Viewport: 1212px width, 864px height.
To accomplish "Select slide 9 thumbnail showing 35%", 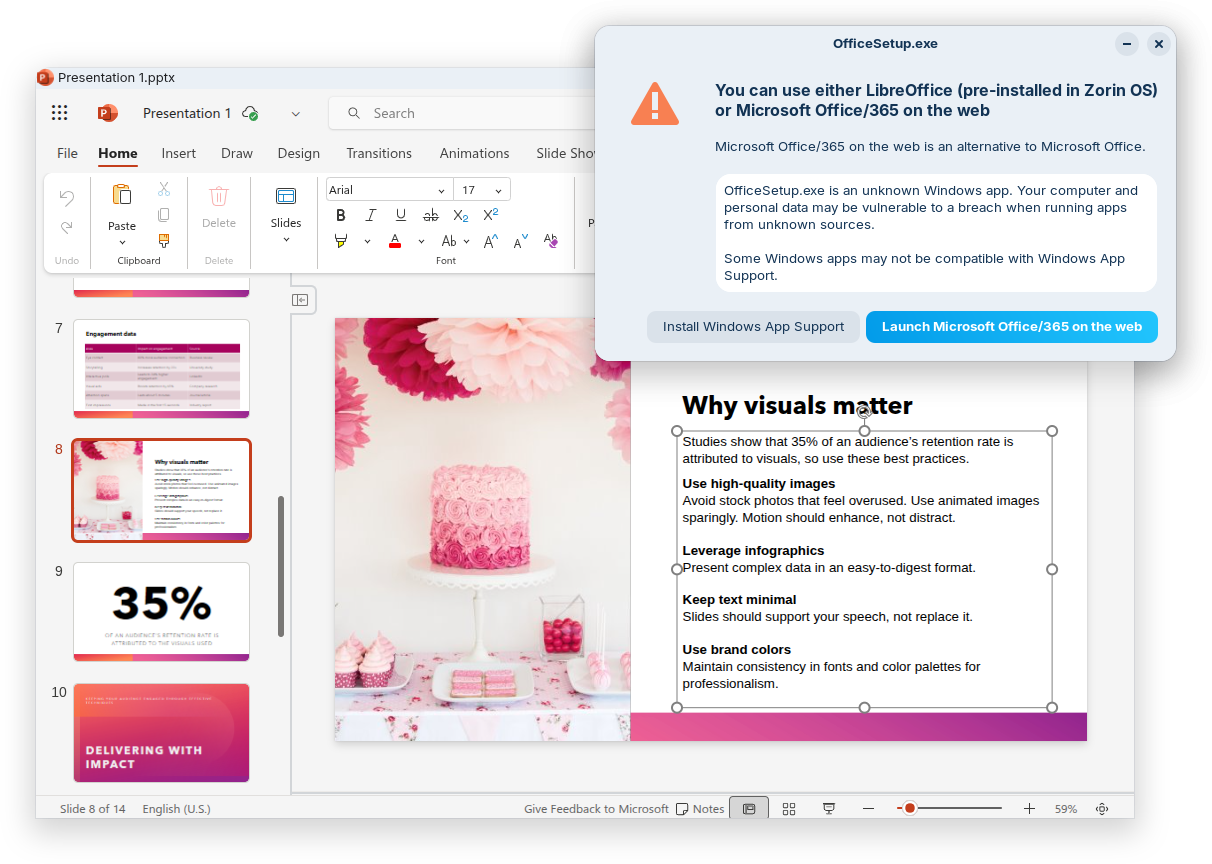I will 161,611.
